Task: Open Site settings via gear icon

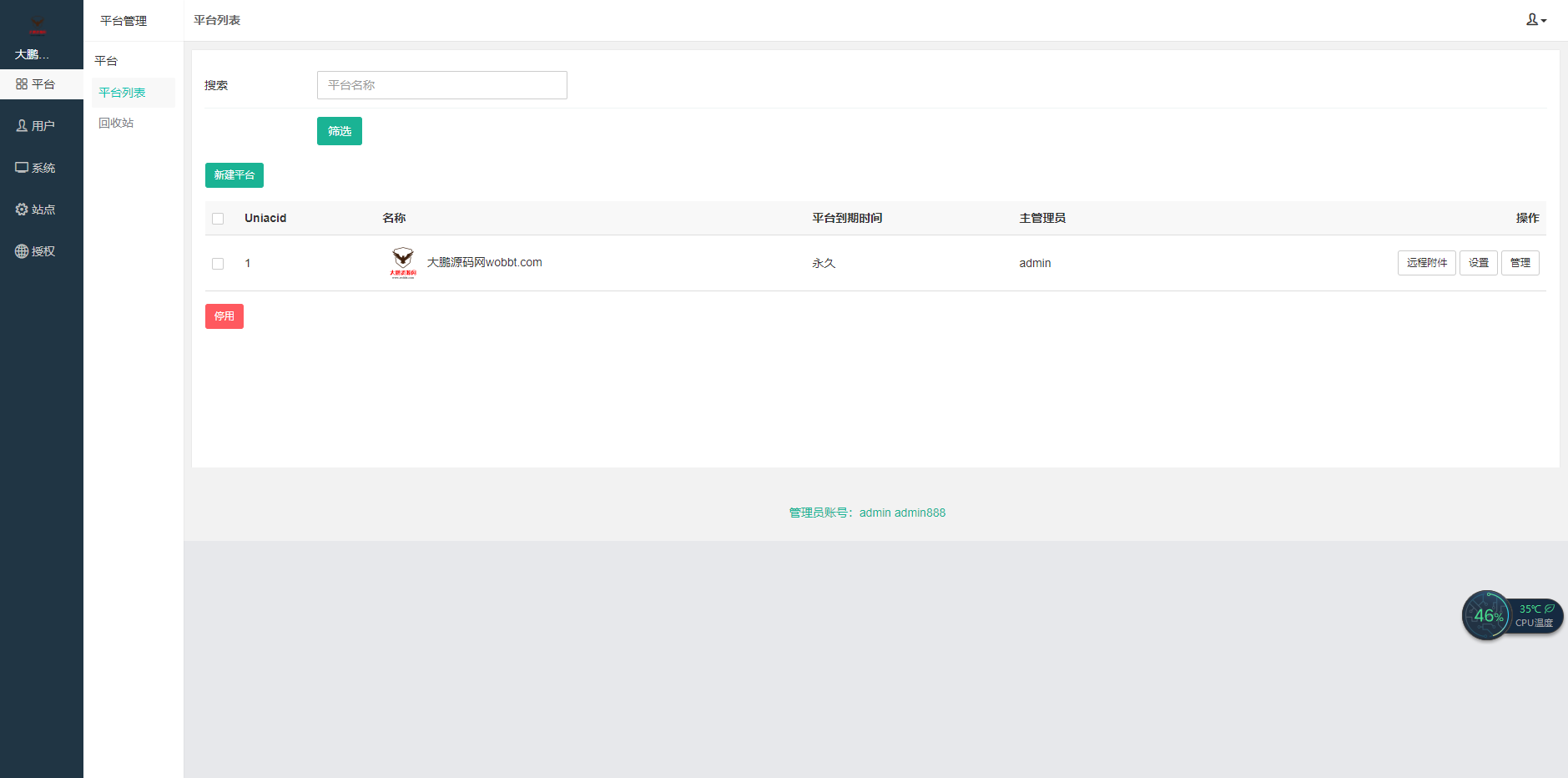Action: [x=22, y=210]
